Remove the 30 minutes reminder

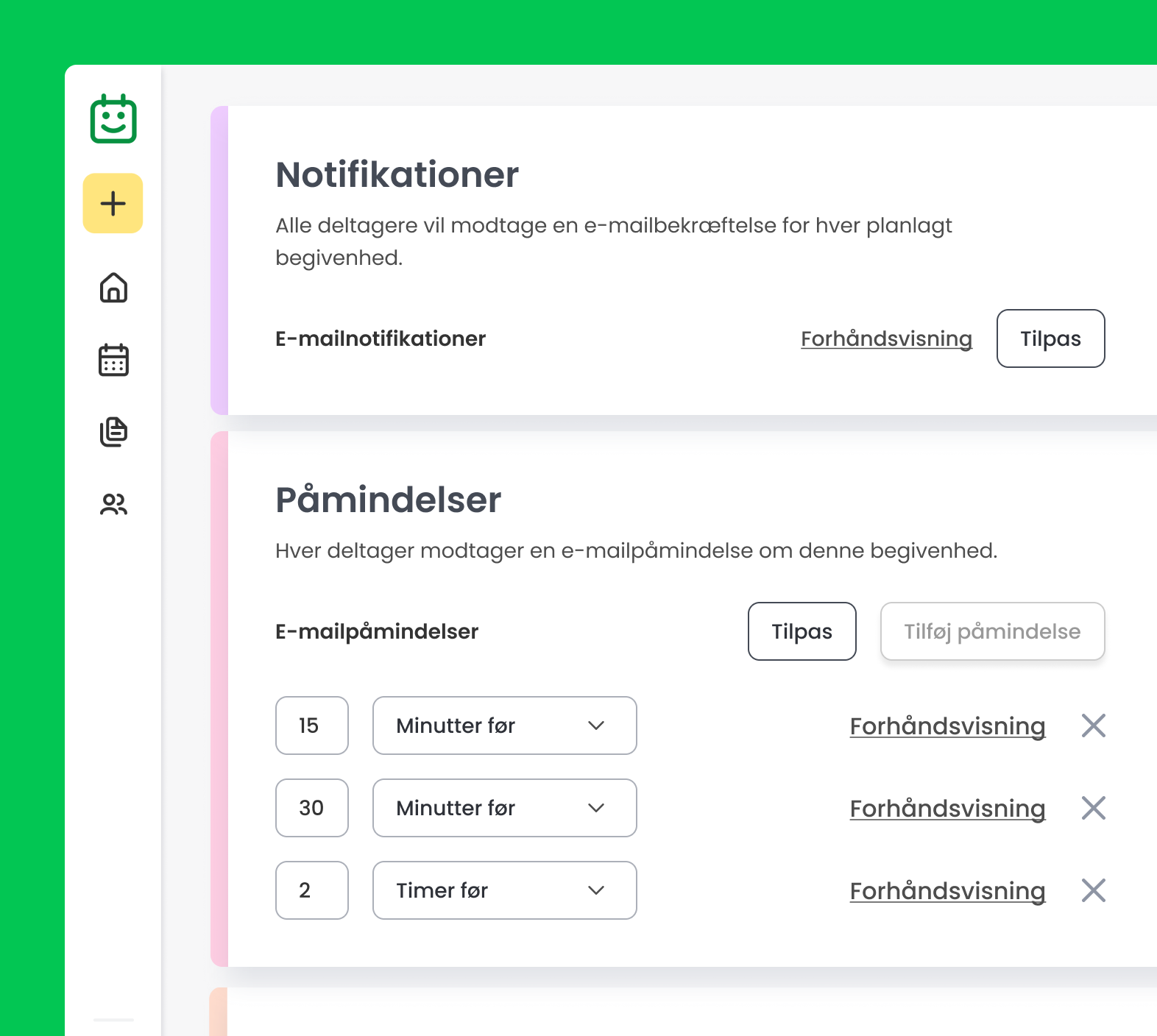[1093, 808]
